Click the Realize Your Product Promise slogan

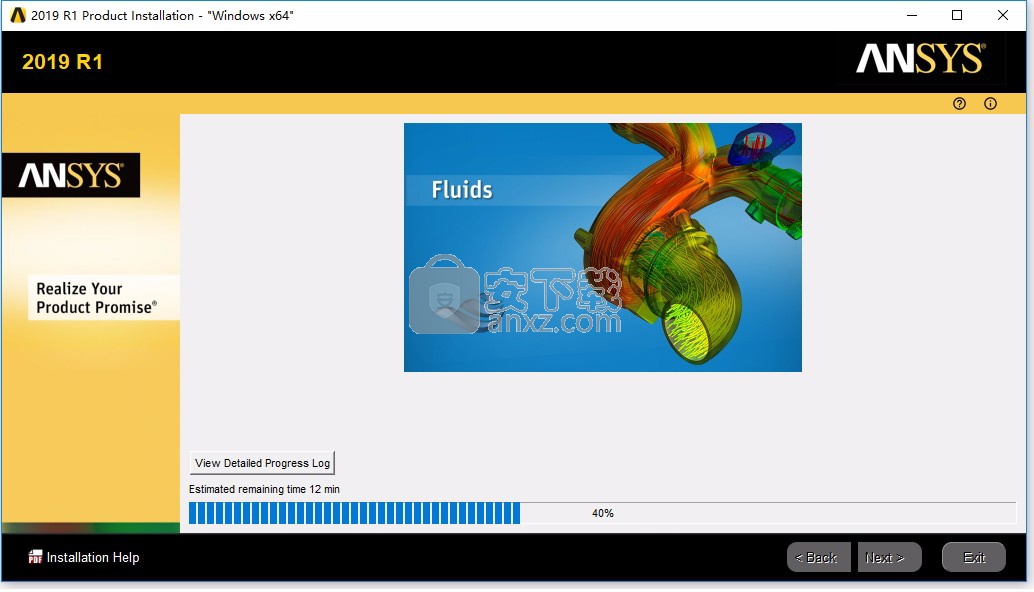[96, 298]
